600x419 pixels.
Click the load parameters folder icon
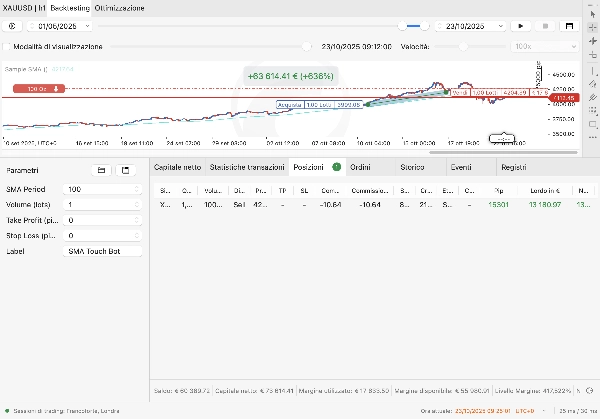click(x=101, y=171)
